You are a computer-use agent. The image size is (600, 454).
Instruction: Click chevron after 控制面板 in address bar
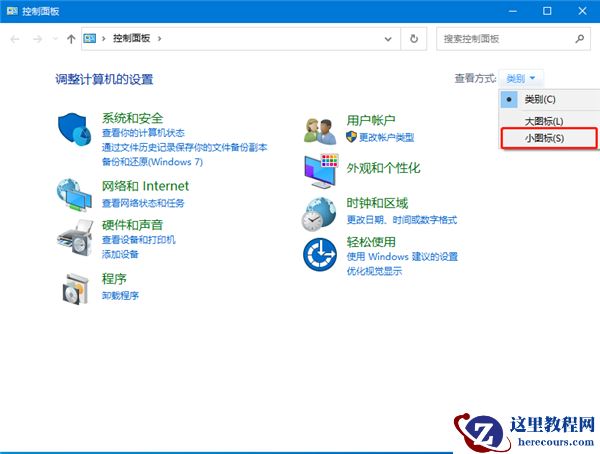[x=160, y=38]
